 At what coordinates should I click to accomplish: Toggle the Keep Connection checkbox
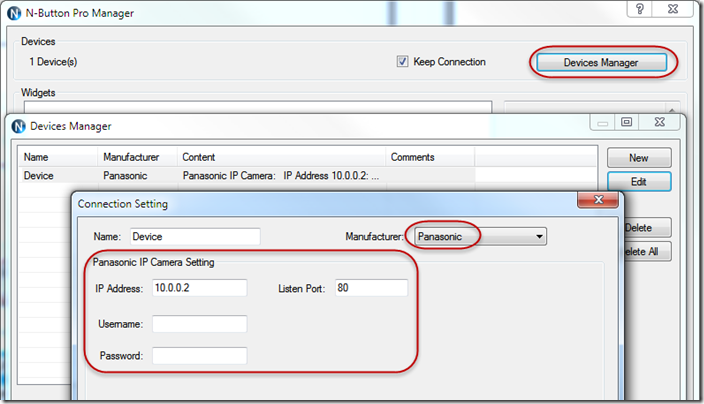[402, 61]
